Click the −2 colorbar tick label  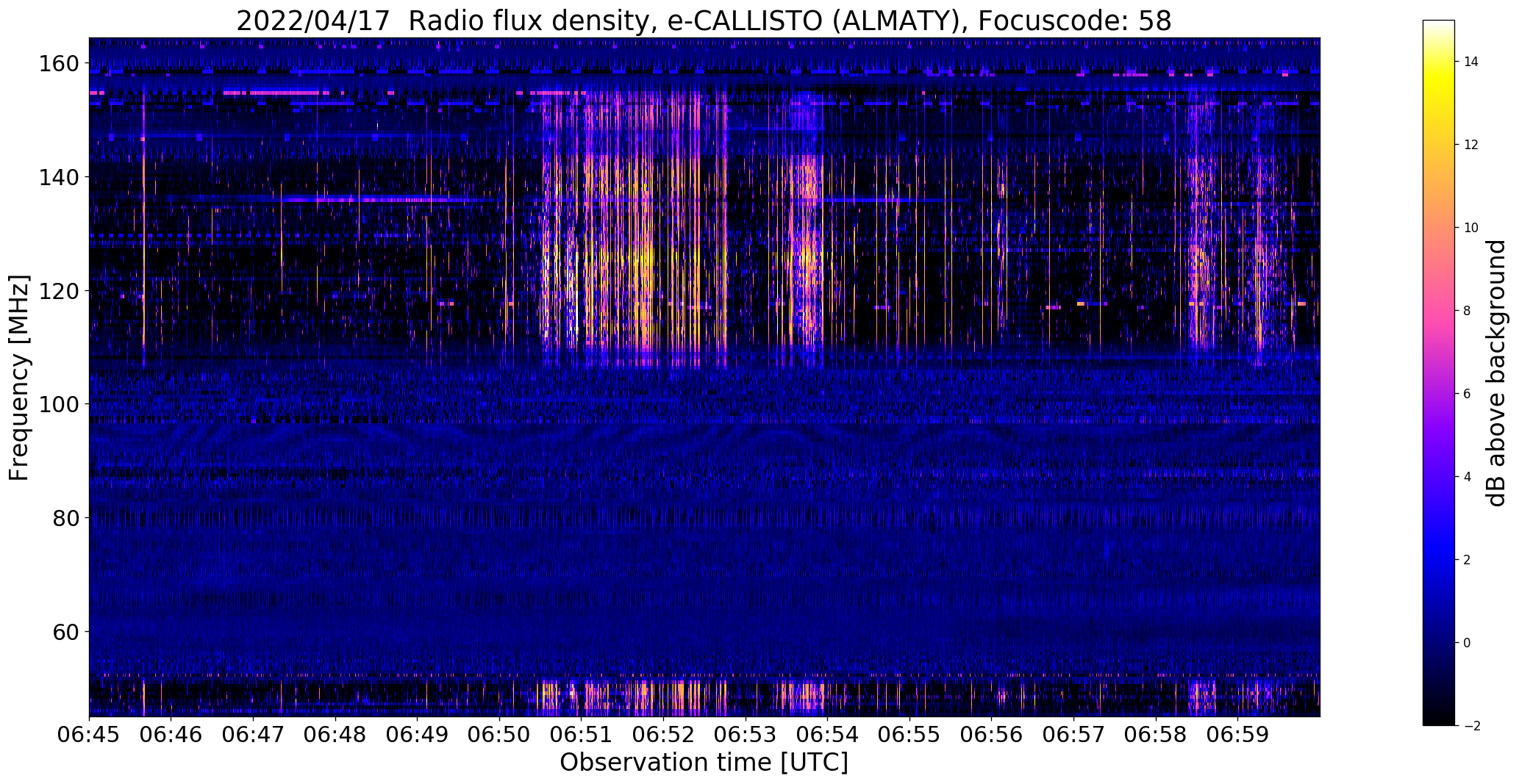1470,726
